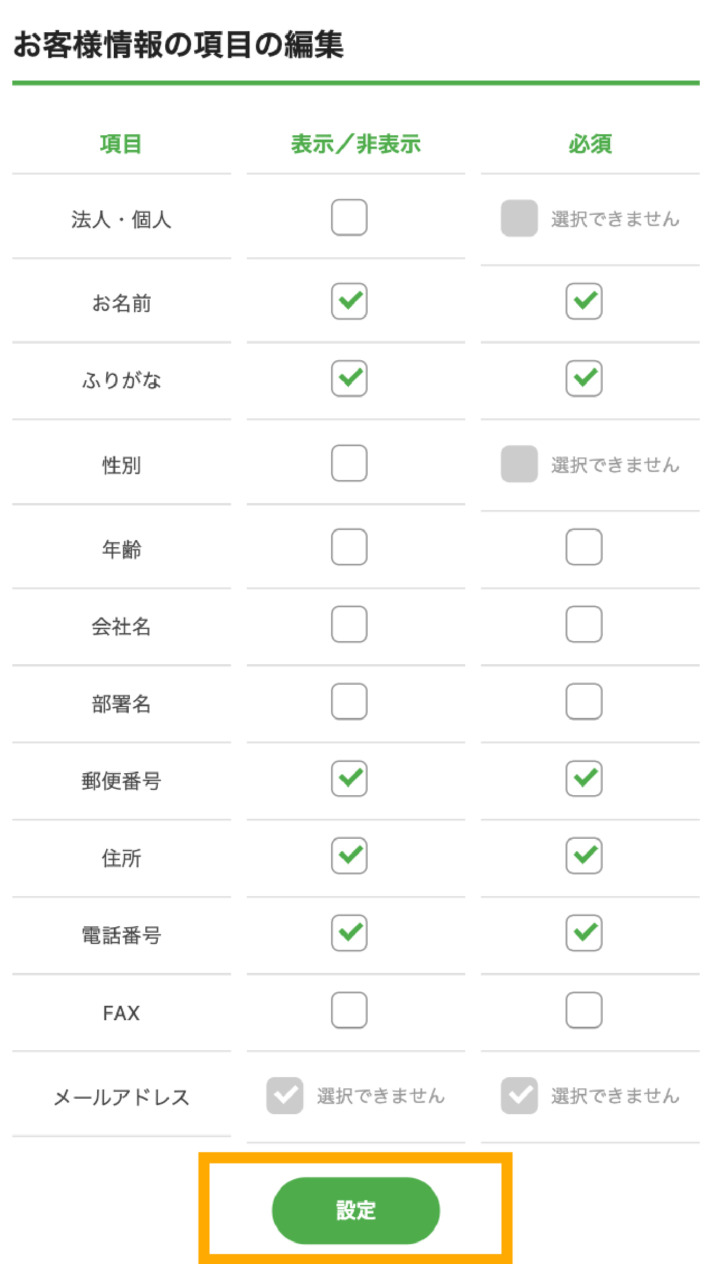Show the 会社名 field
711x1264 pixels.
(349, 624)
